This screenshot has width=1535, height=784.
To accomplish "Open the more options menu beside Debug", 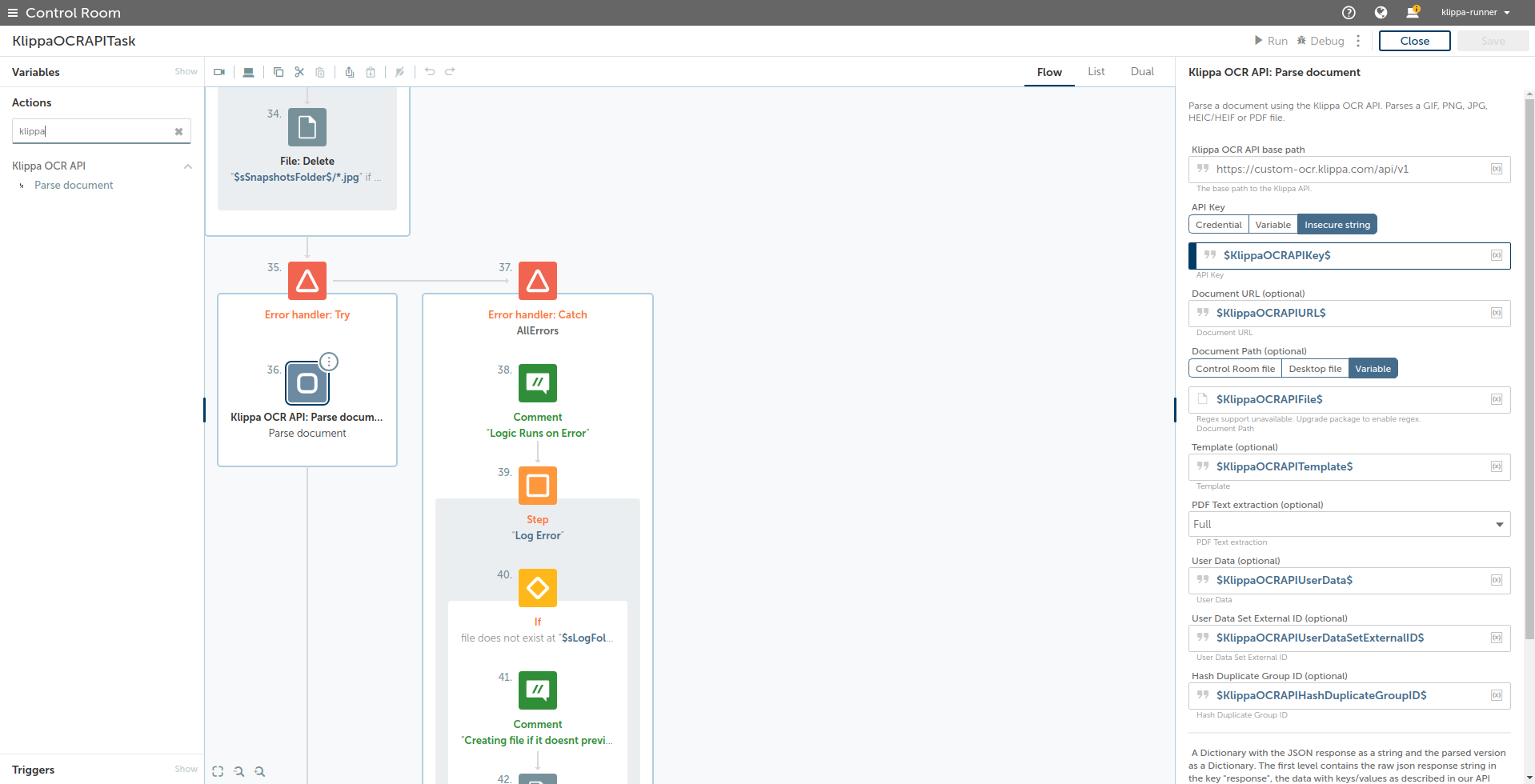I will [1358, 41].
